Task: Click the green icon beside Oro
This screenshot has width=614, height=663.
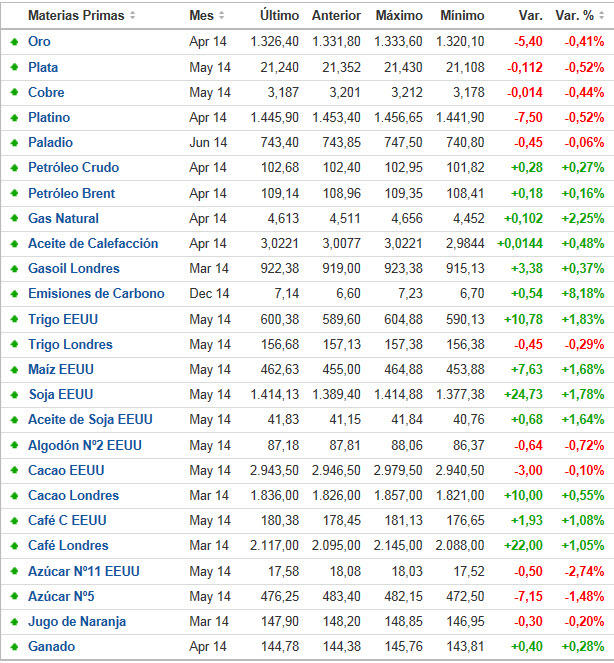Action: point(14,42)
